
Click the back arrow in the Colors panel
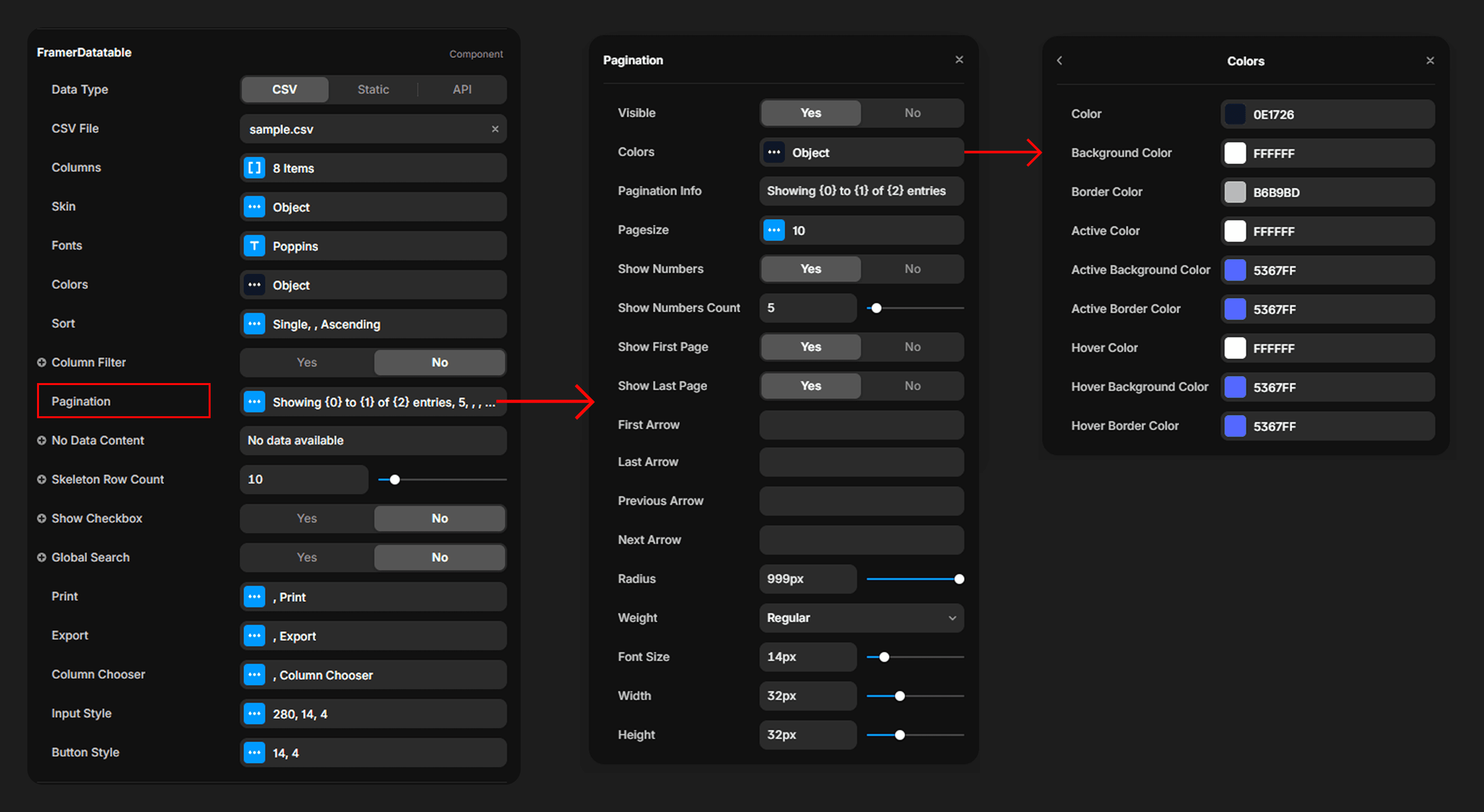click(x=1059, y=60)
